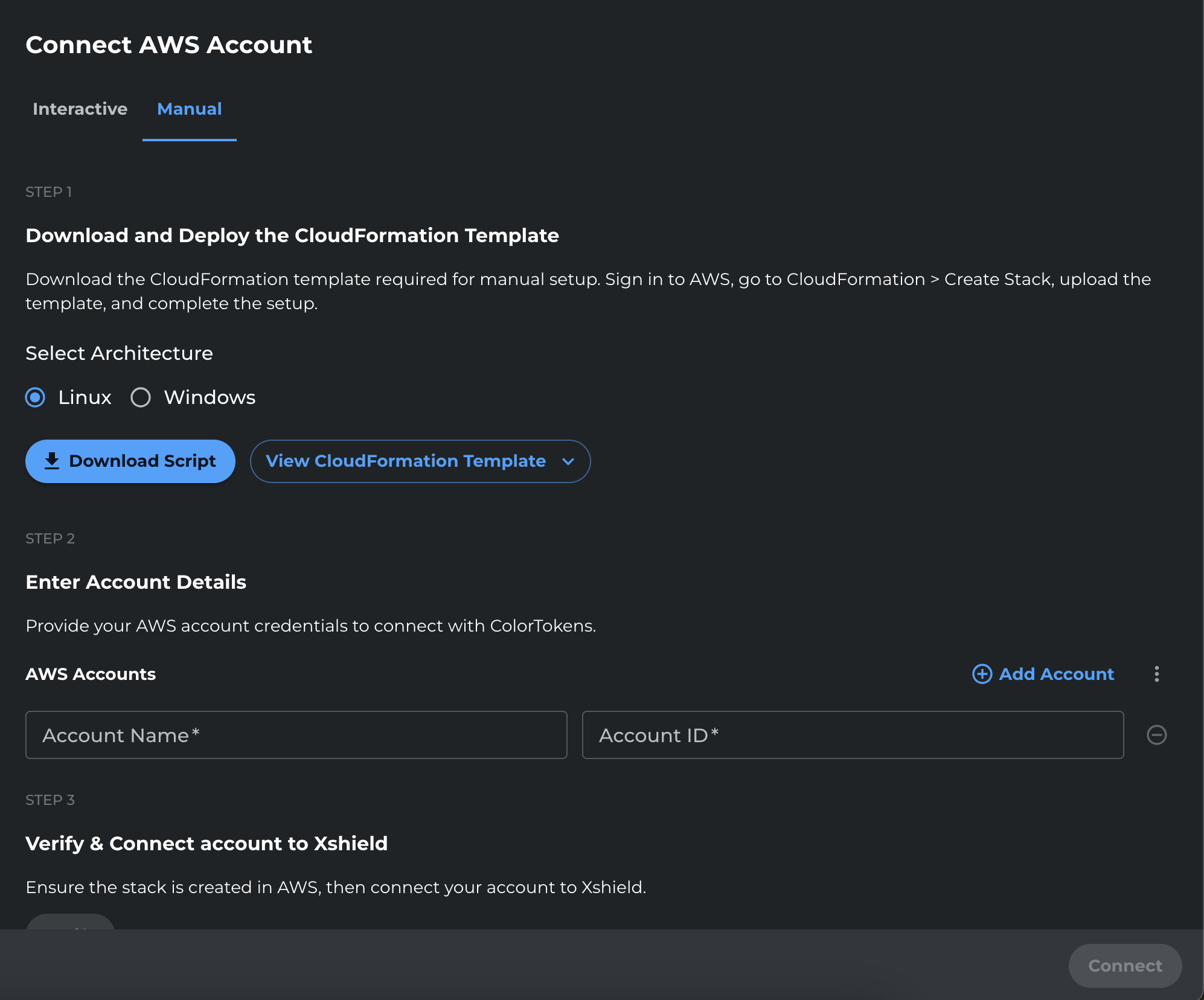Open AWS Accounts options via the vertical dots icon
Screen dimensions: 1204x1000
tap(1157, 674)
